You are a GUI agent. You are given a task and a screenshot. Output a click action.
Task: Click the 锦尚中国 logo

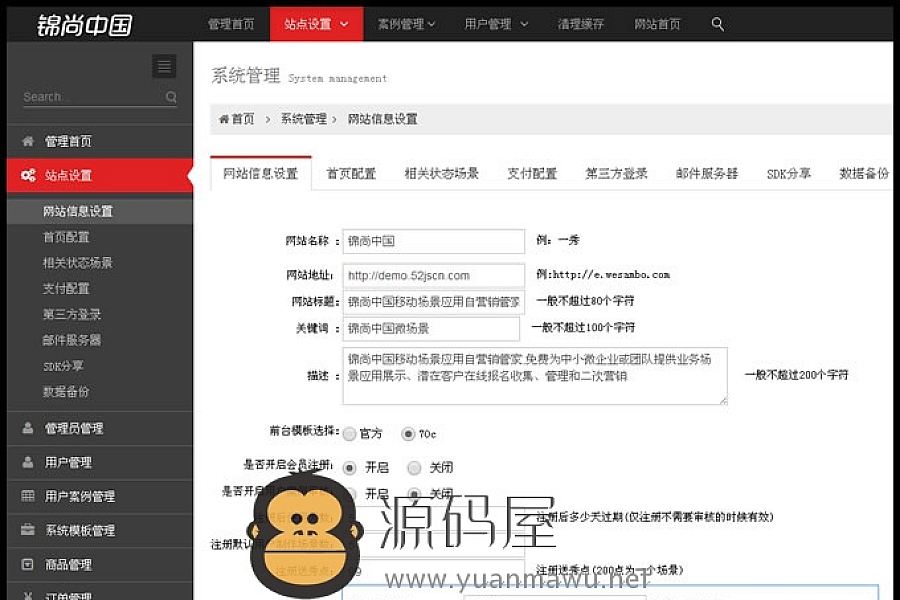(x=84, y=25)
